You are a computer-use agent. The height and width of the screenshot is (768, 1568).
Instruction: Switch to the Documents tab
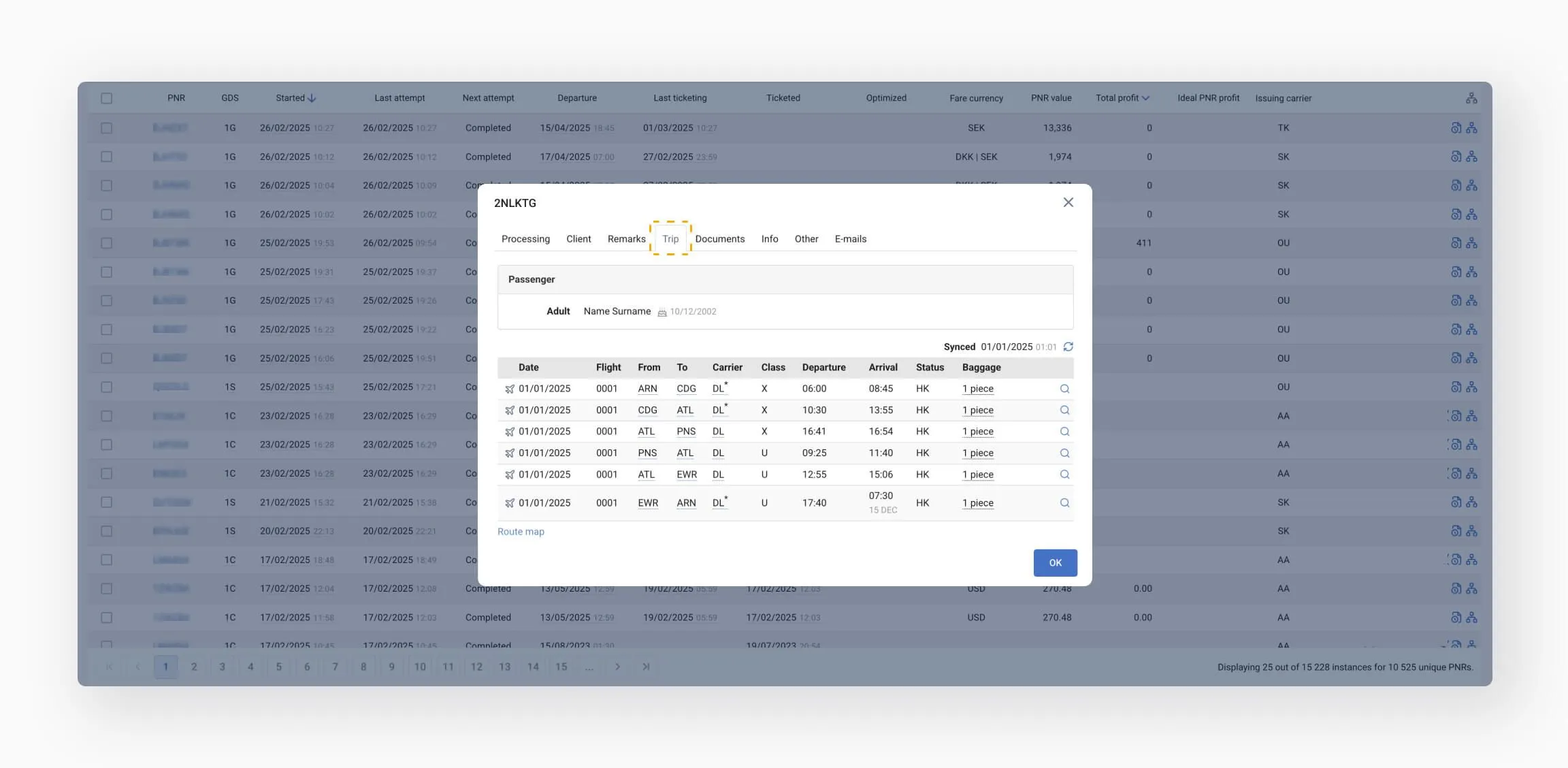(719, 239)
